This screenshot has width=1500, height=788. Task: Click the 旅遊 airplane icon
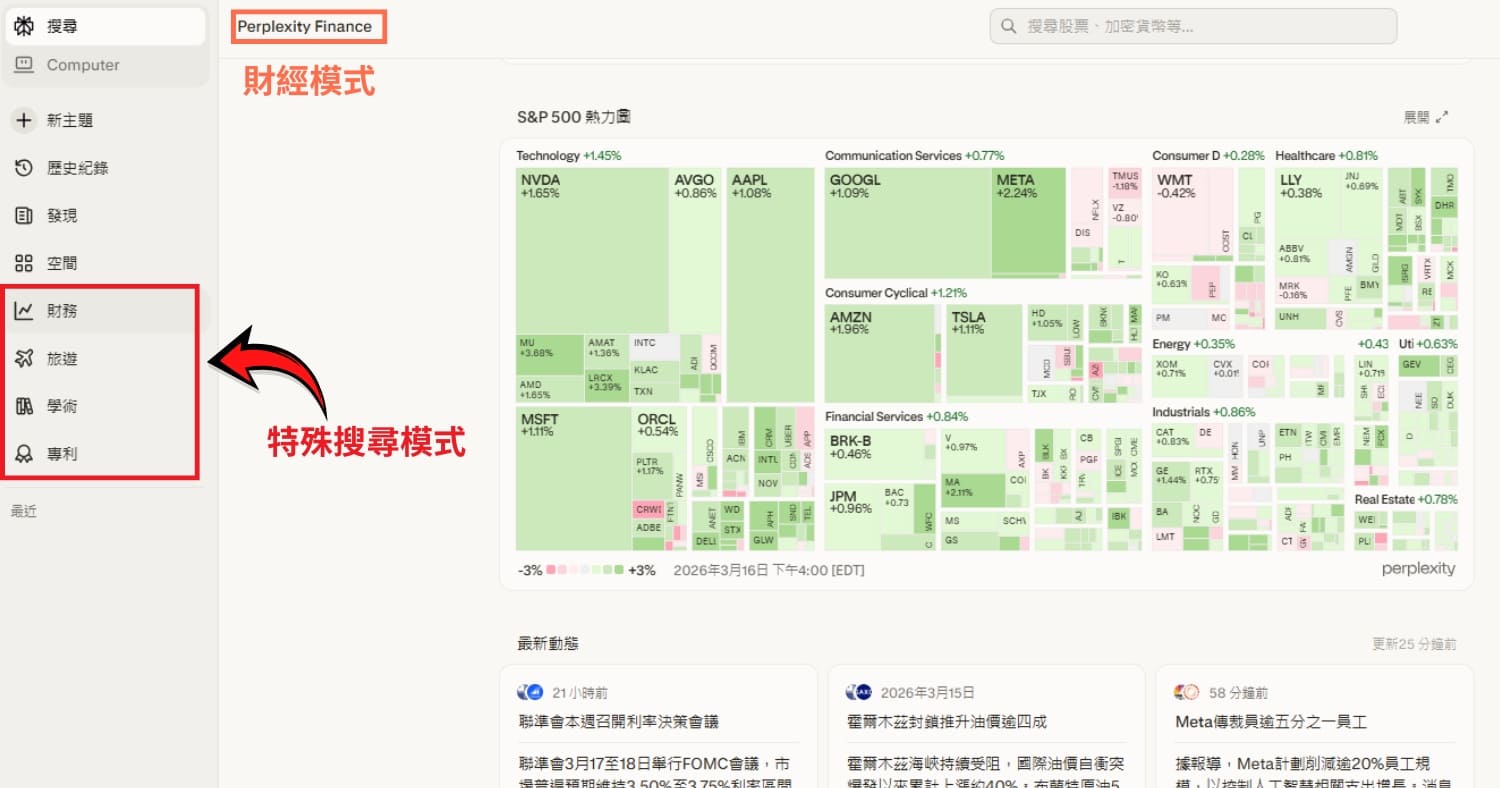[24, 359]
